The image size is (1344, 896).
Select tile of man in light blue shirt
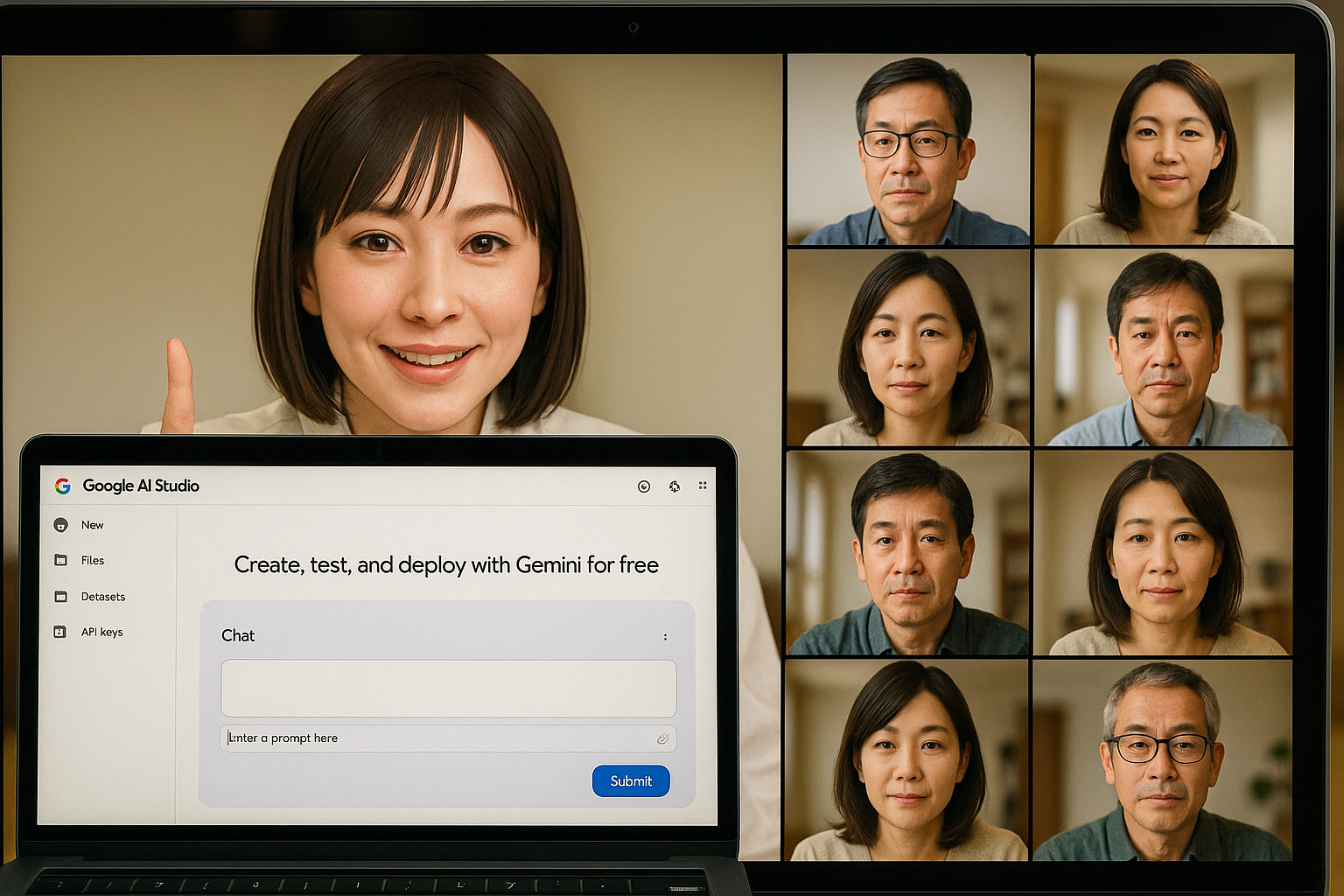(x=1164, y=347)
